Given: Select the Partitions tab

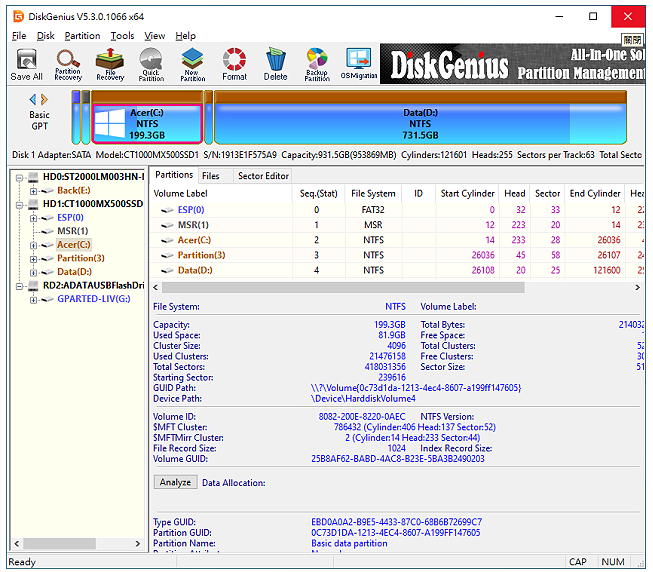Looking at the screenshot, I should (174, 175).
